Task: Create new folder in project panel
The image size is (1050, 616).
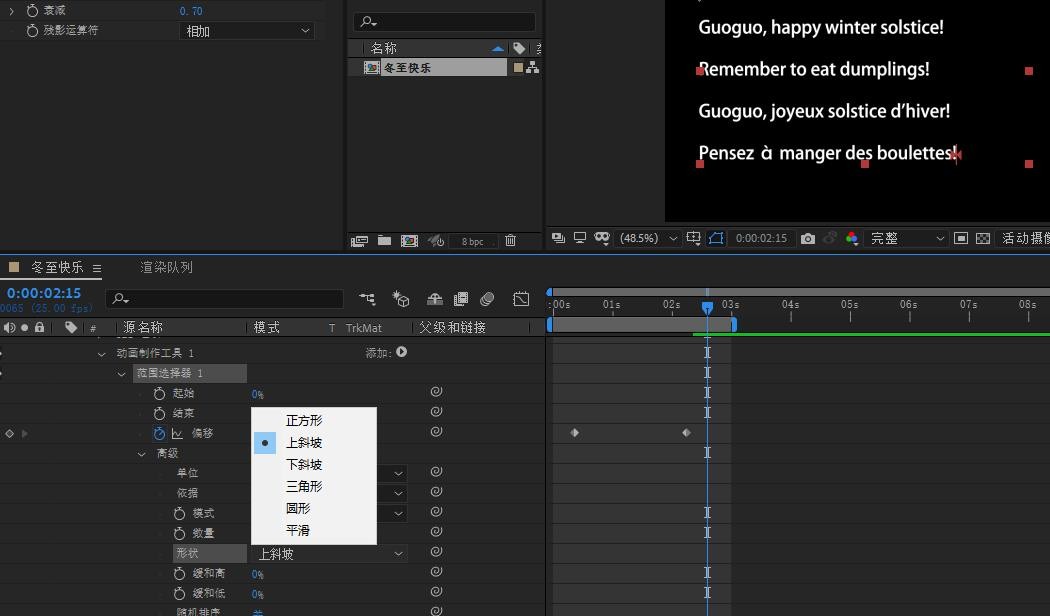Action: [x=384, y=240]
